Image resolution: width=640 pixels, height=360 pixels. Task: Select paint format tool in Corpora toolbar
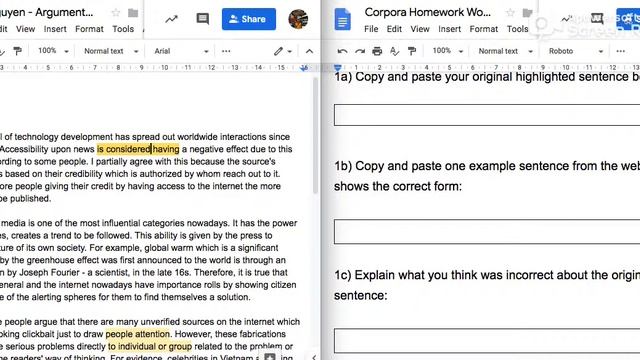[x=412, y=51]
